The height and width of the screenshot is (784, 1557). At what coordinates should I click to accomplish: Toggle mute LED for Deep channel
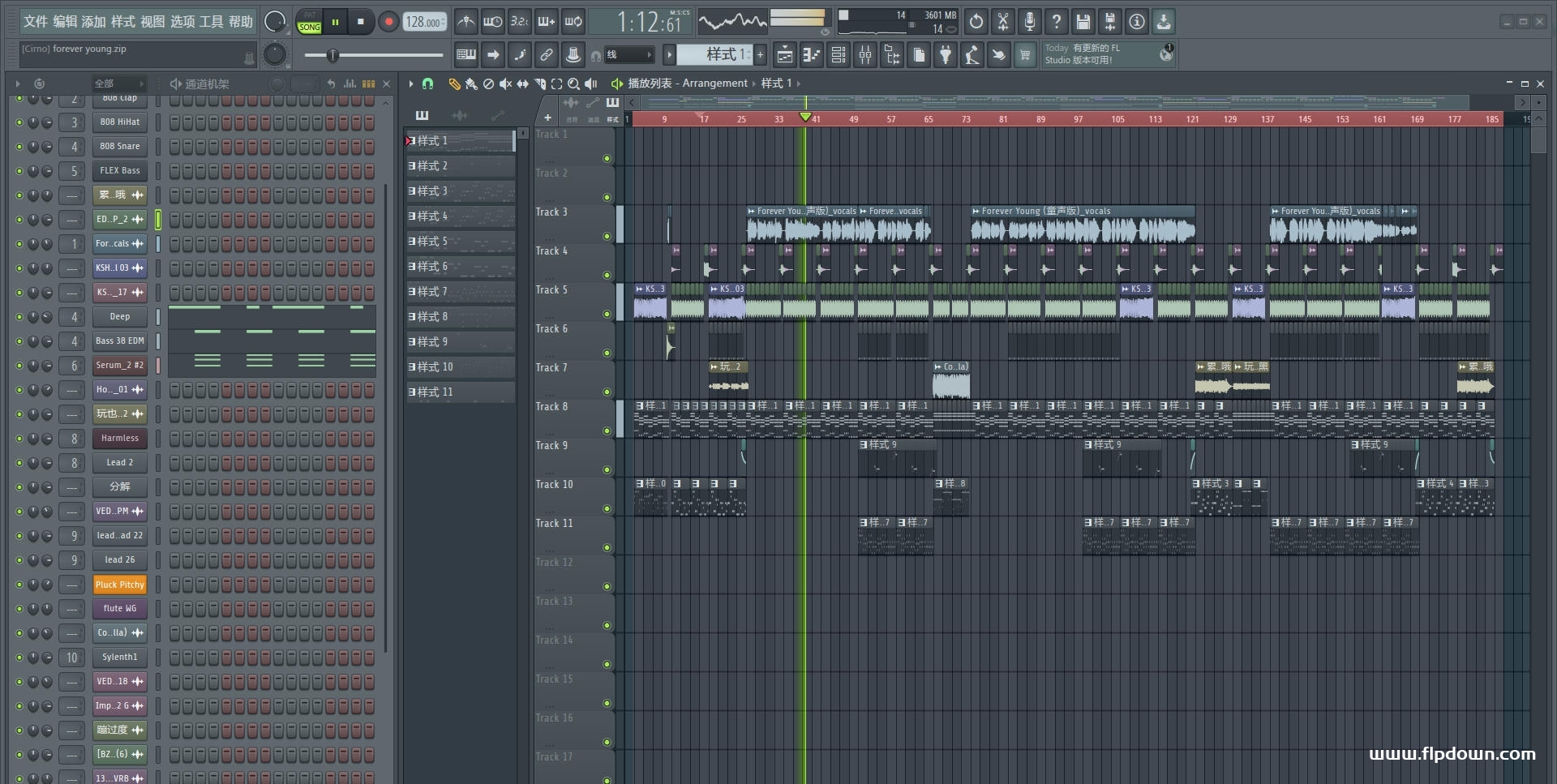click(19, 317)
